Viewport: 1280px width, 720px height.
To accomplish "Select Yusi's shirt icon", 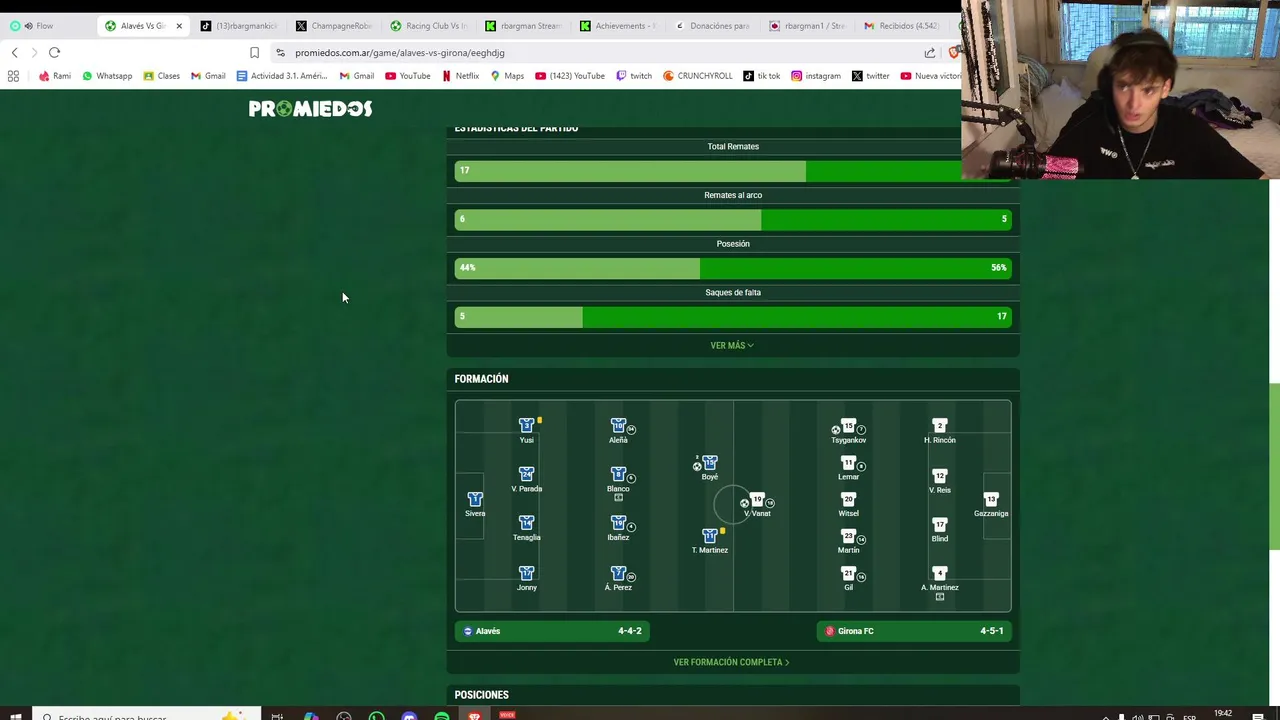I will click(x=526, y=426).
